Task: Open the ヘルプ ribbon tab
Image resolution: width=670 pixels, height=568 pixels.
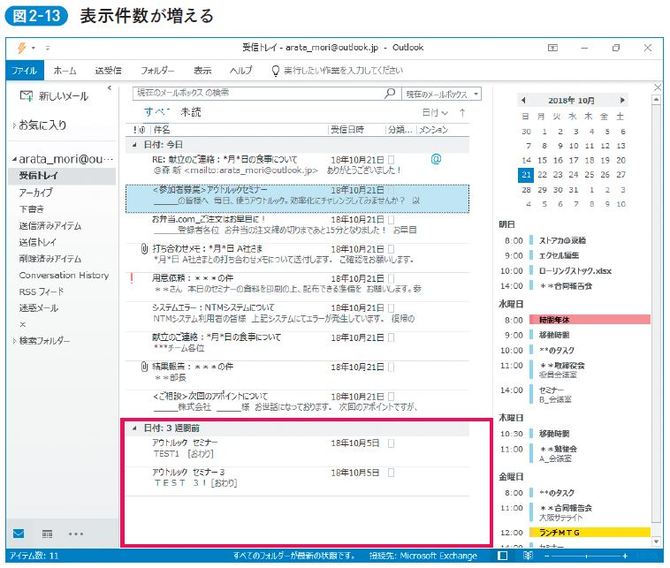Action: [x=241, y=71]
